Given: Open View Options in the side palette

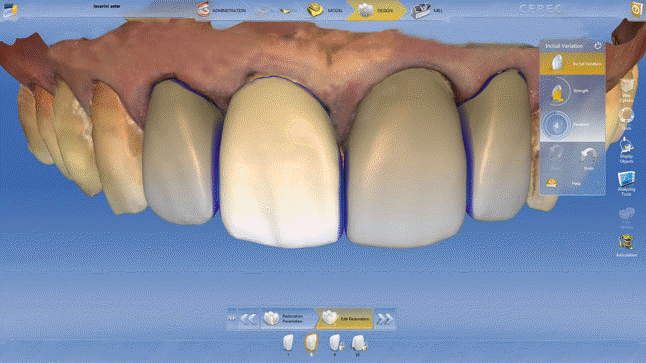Looking at the screenshot, I should click(626, 90).
